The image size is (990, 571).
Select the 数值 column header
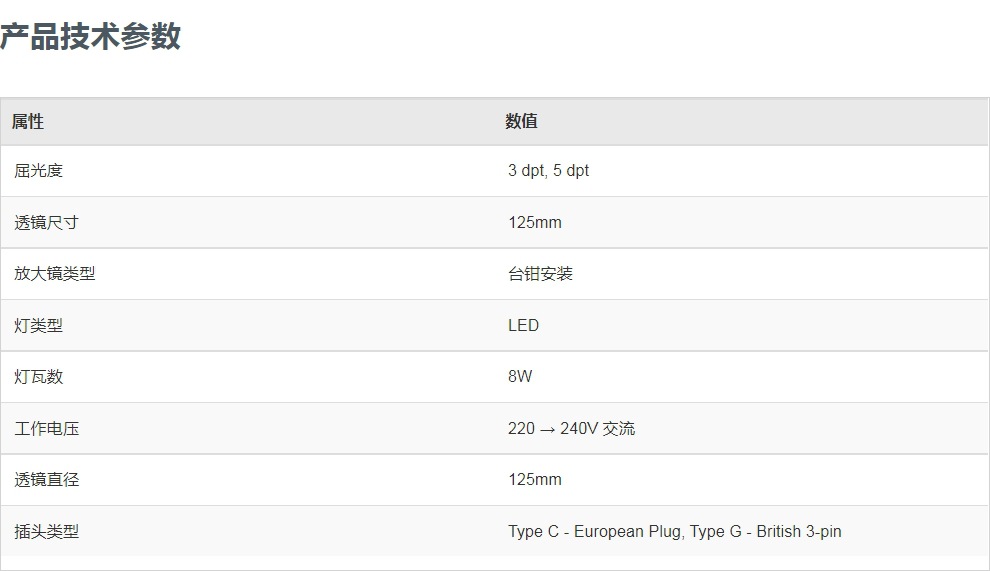click(x=521, y=121)
